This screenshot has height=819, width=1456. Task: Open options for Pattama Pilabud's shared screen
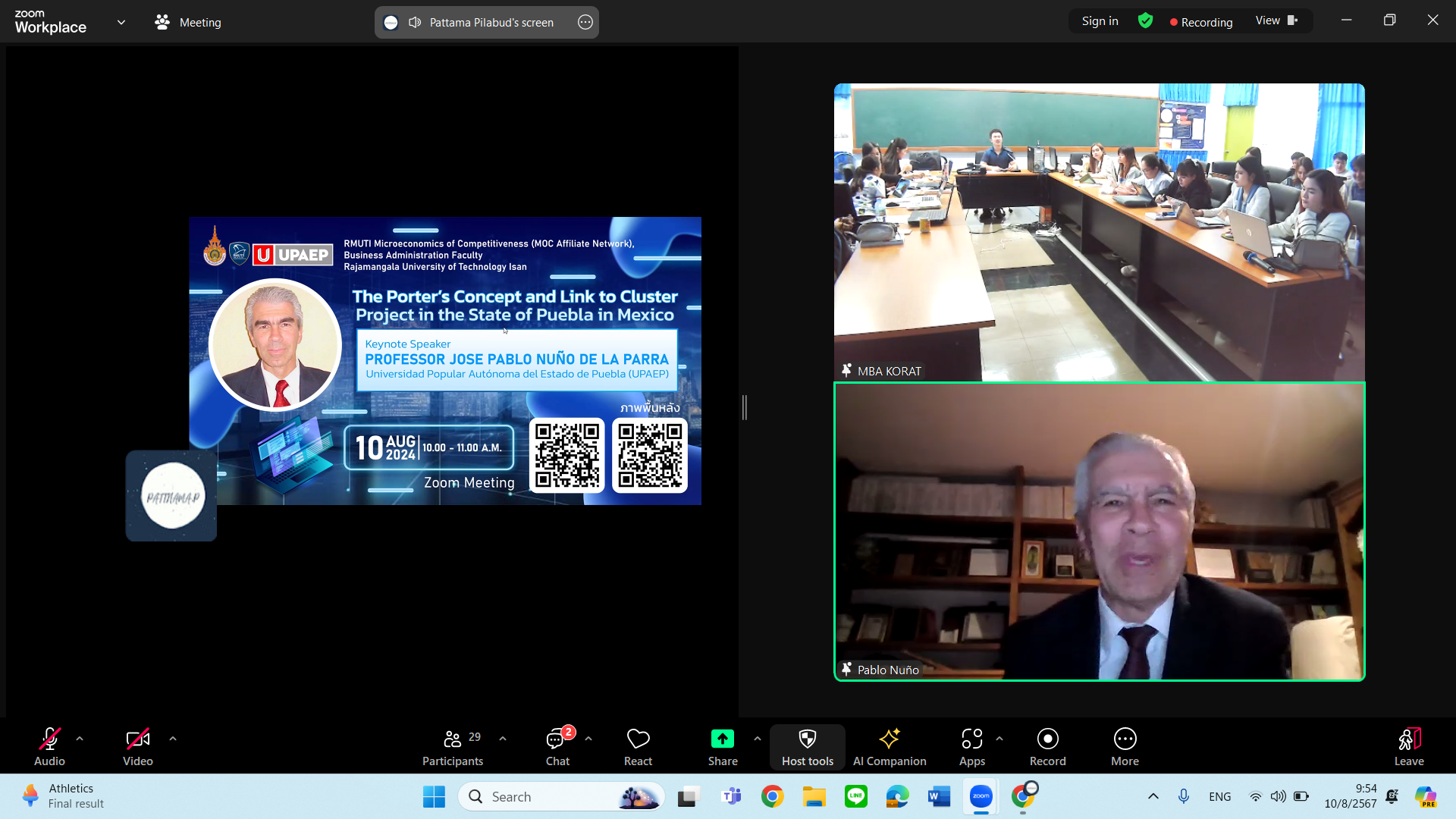pos(585,22)
